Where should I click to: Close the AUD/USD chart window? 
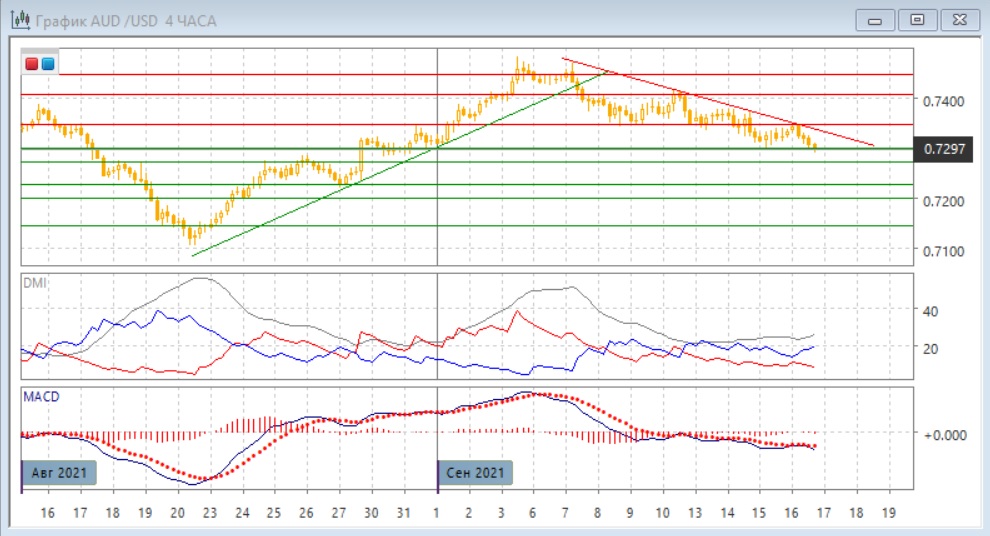pos(955,19)
